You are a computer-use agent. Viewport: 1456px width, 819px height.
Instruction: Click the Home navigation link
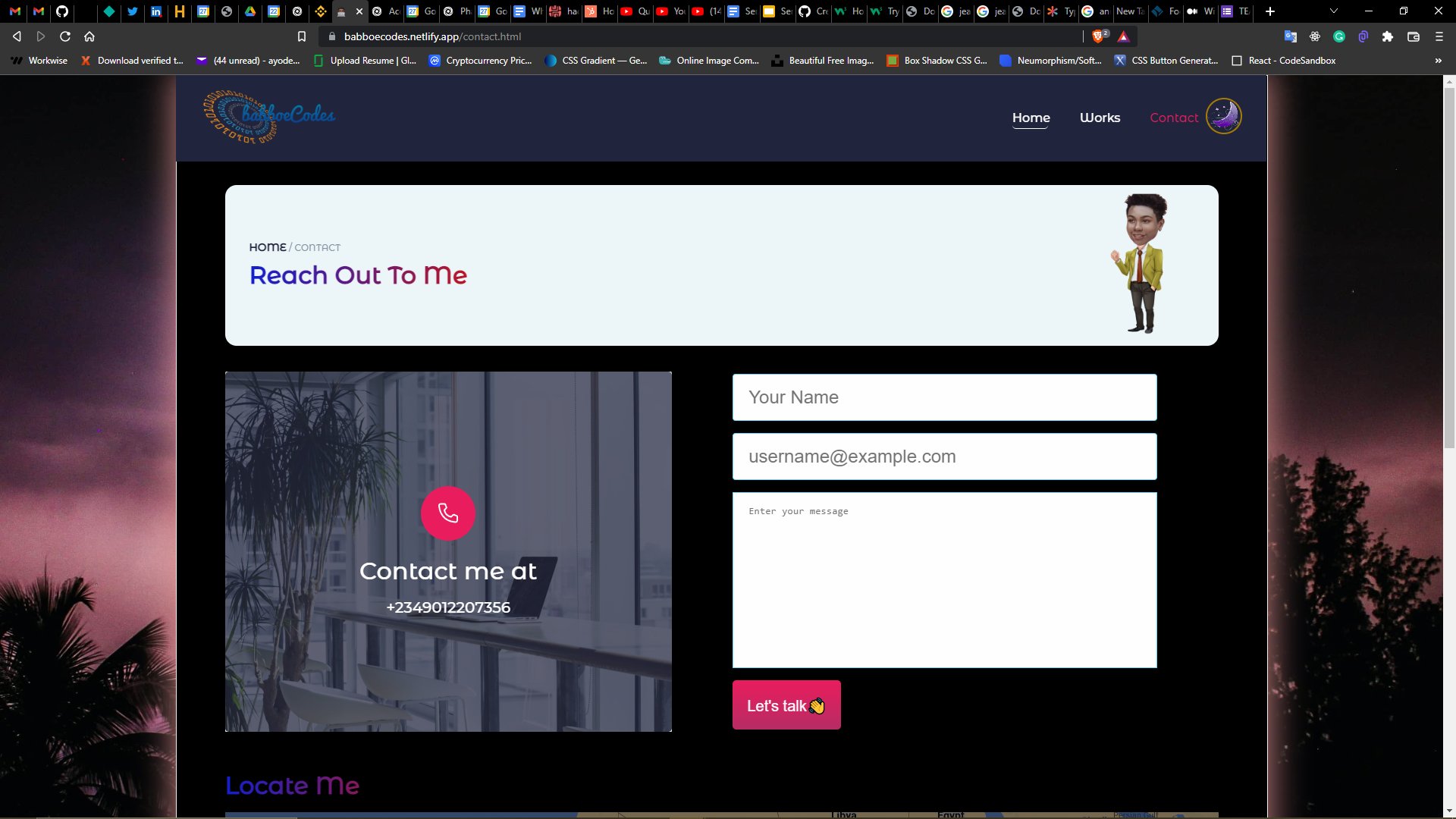(1031, 117)
